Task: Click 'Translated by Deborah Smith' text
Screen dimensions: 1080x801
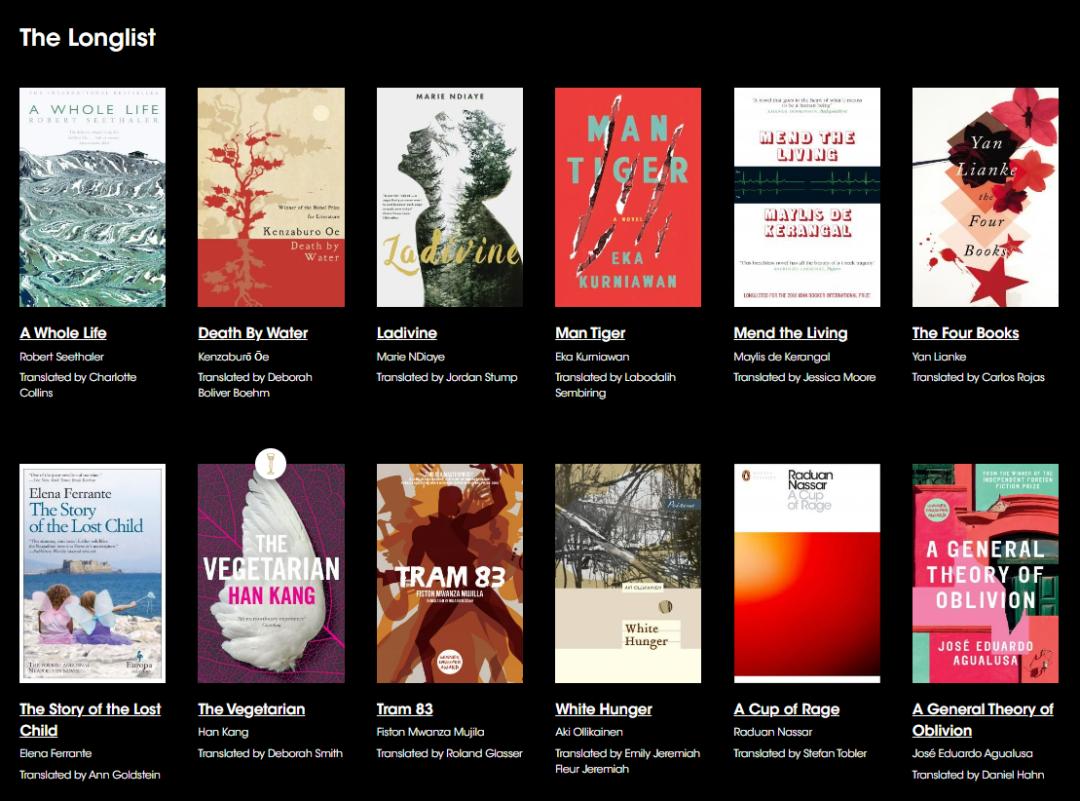Action: coord(270,753)
